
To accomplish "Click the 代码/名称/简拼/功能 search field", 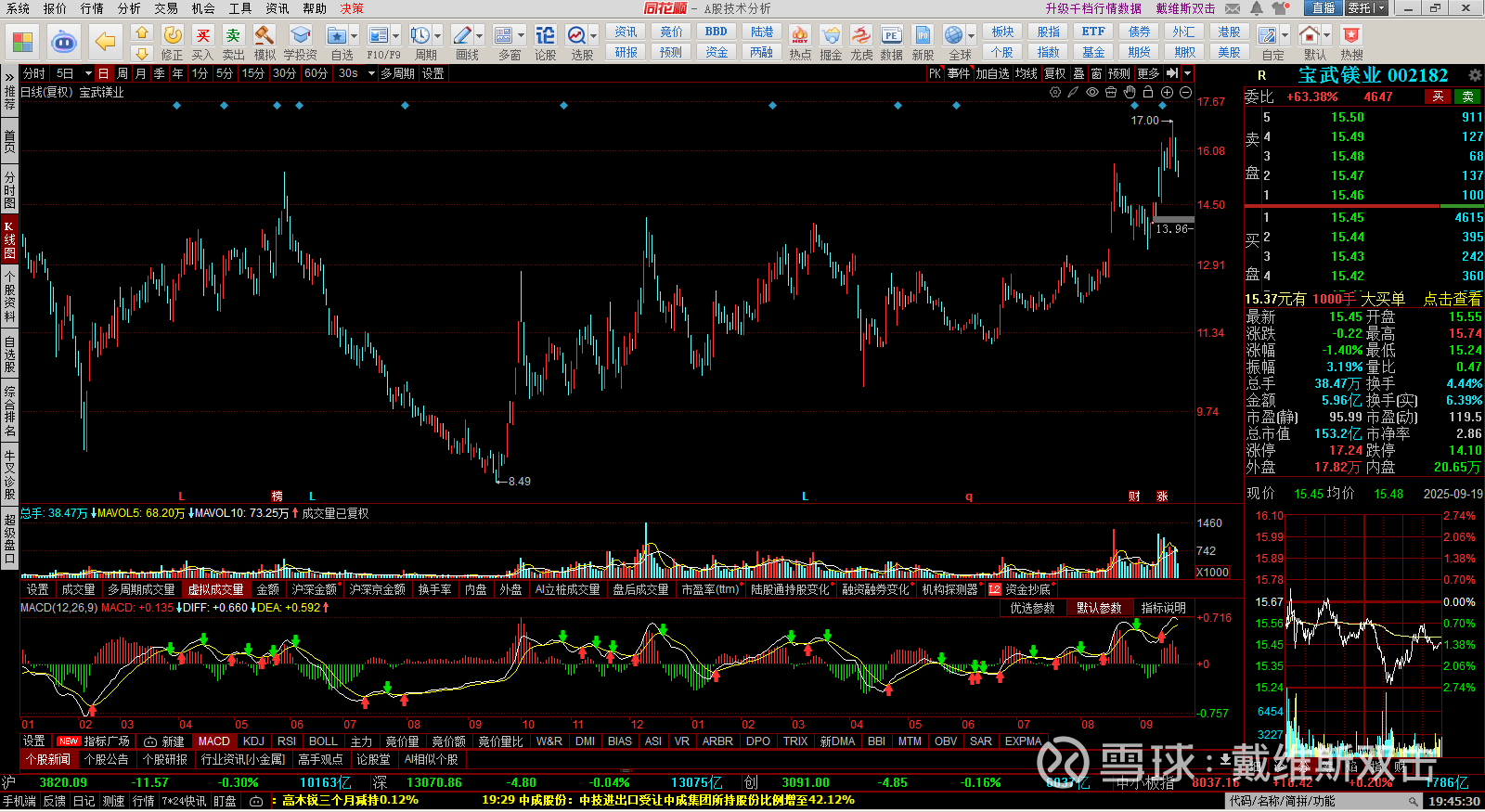I will pyautogui.click(x=1324, y=801).
